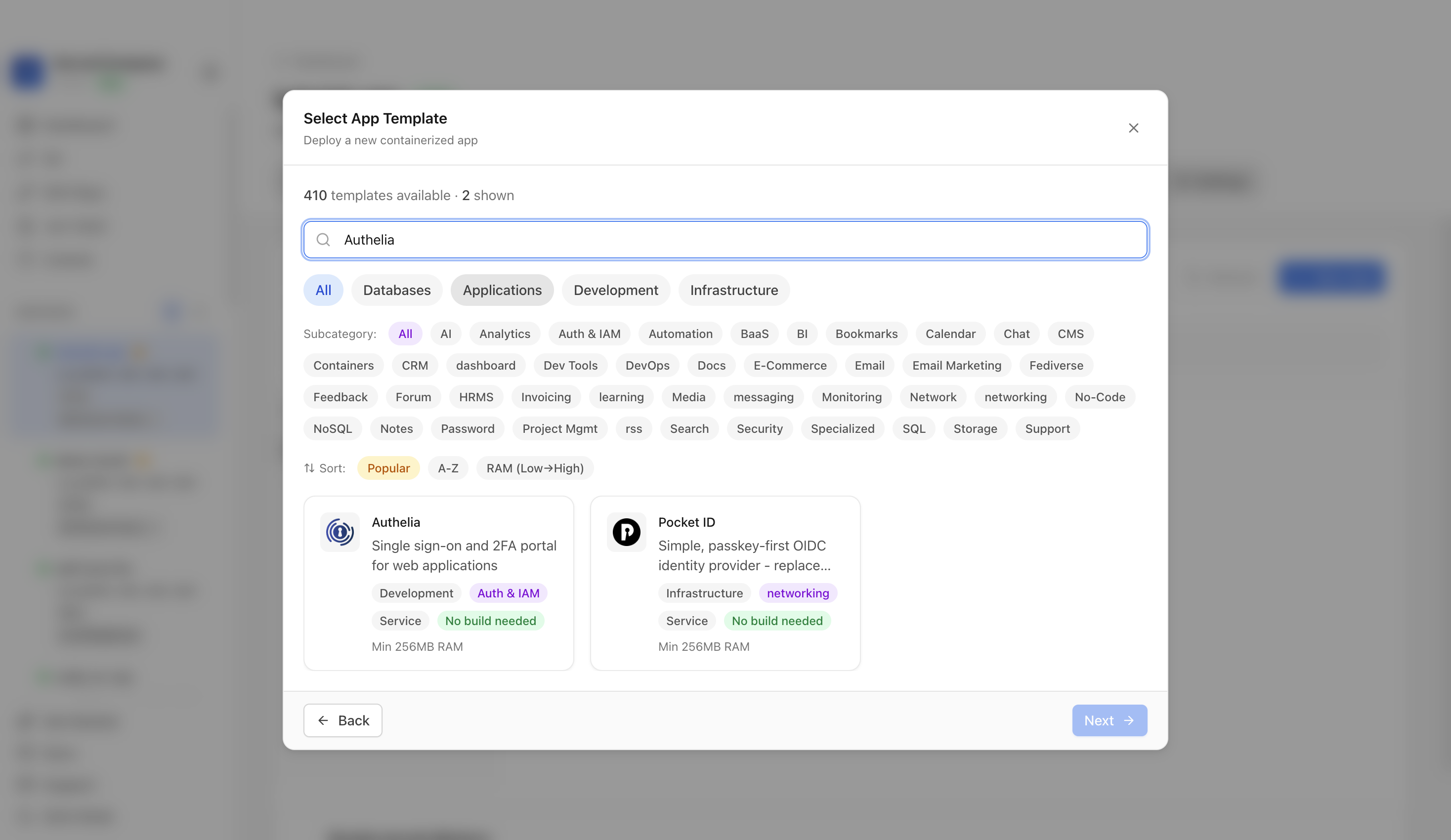Image resolution: width=1451 pixels, height=840 pixels.
Task: Filter by rss subcategory
Action: pos(634,429)
